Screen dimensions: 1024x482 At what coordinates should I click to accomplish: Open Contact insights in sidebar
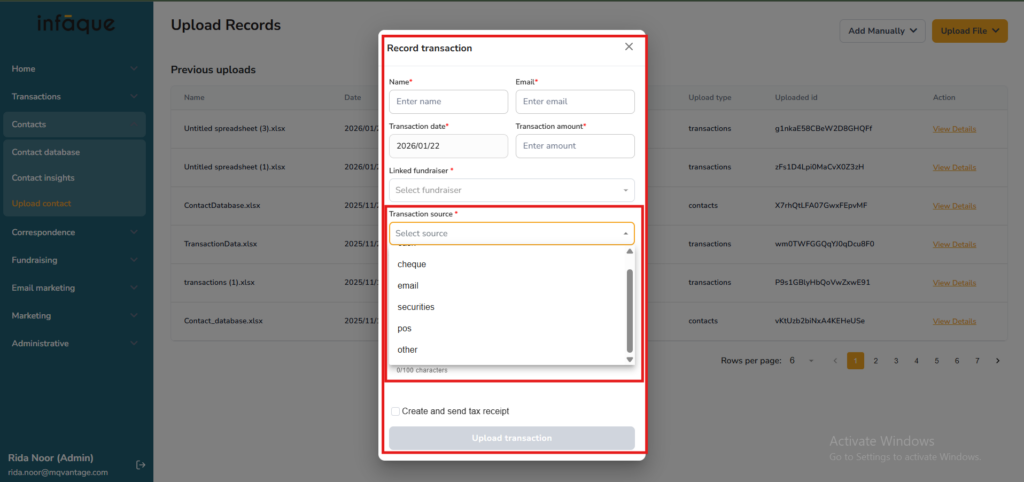click(43, 178)
